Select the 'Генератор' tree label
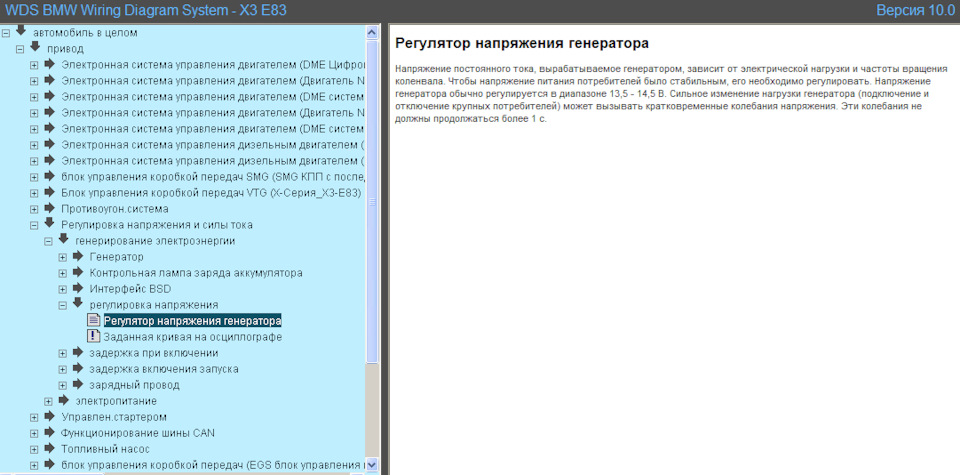 (x=116, y=257)
